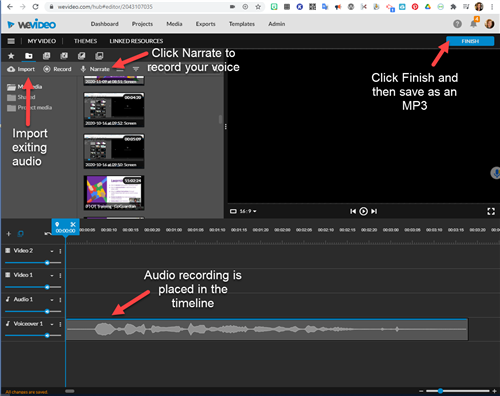The height and width of the screenshot is (396, 500).
Task: Open Chrome extensions puzzle icon
Action: 453,7
